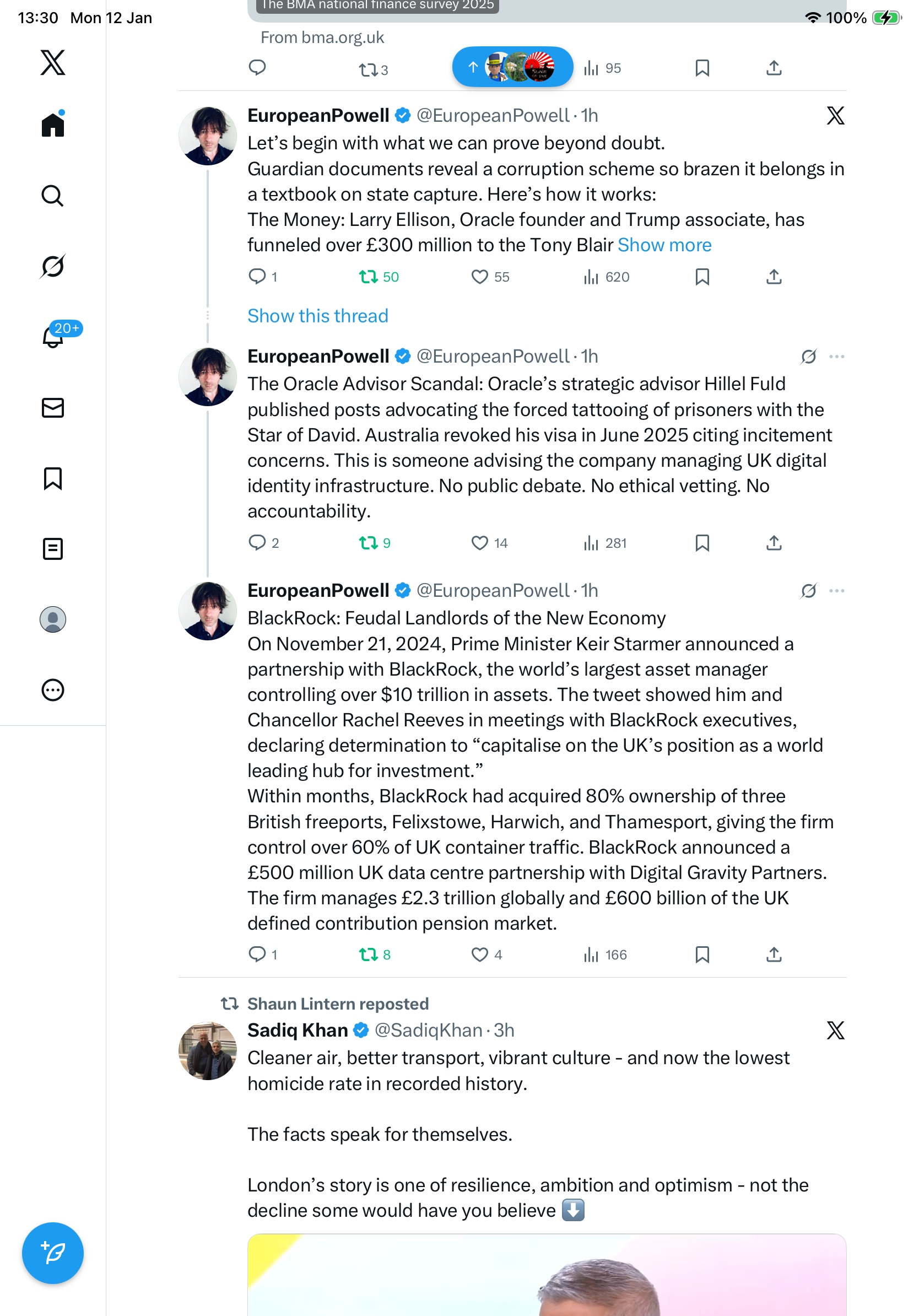Viewport: 919px width, 1316px height.
Task: Open more options on Oracle Advisor post
Action: (836, 357)
